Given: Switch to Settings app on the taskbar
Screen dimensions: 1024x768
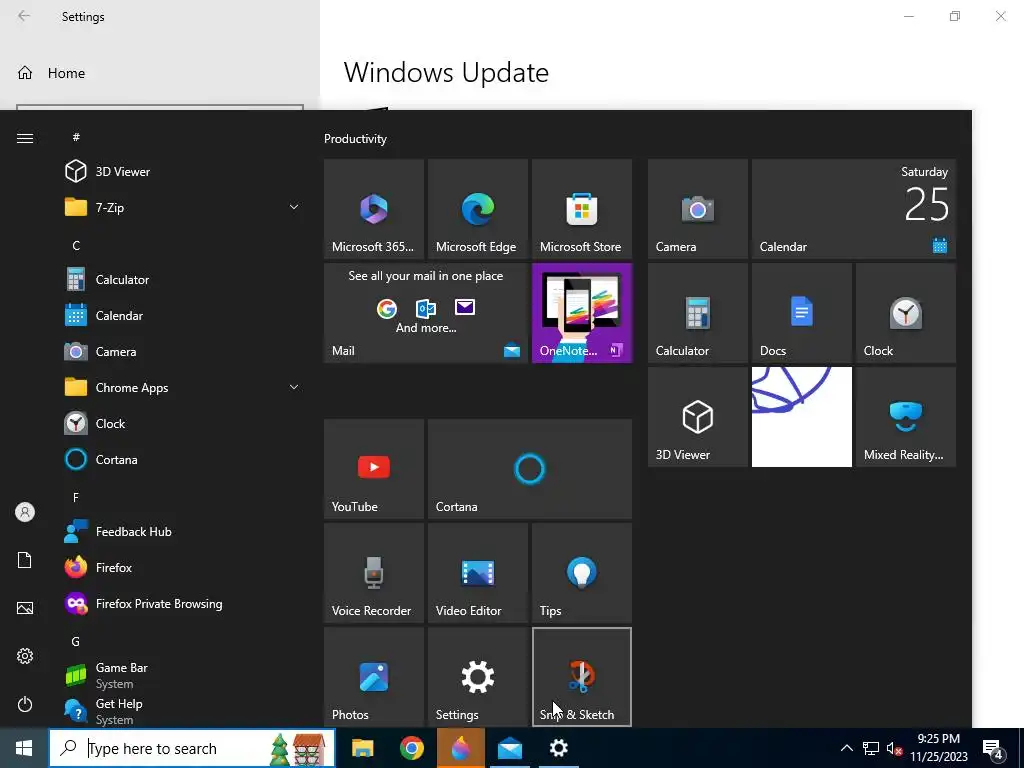Looking at the screenshot, I should 558,748.
